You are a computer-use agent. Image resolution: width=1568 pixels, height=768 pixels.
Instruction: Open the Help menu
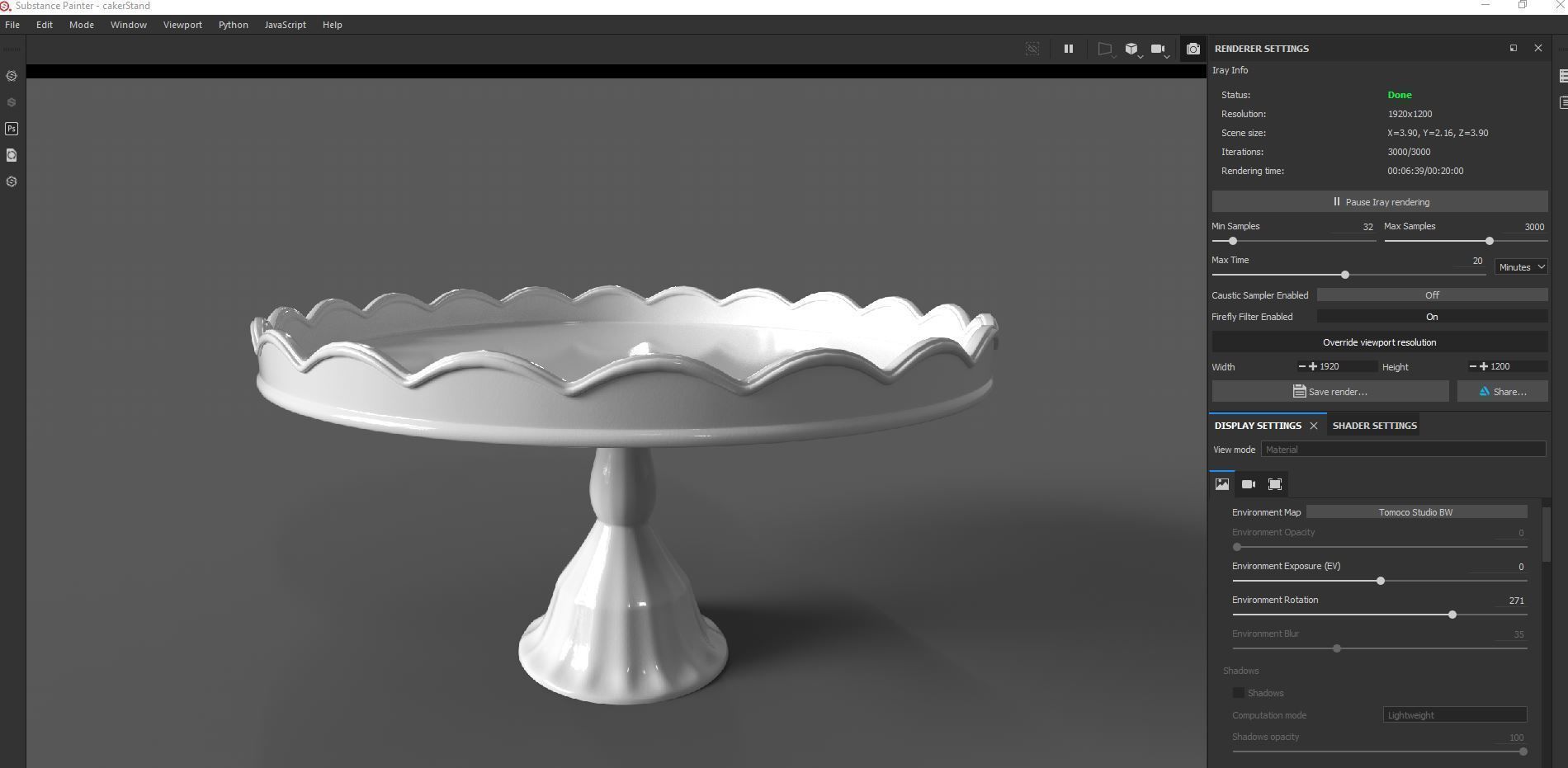coord(333,25)
